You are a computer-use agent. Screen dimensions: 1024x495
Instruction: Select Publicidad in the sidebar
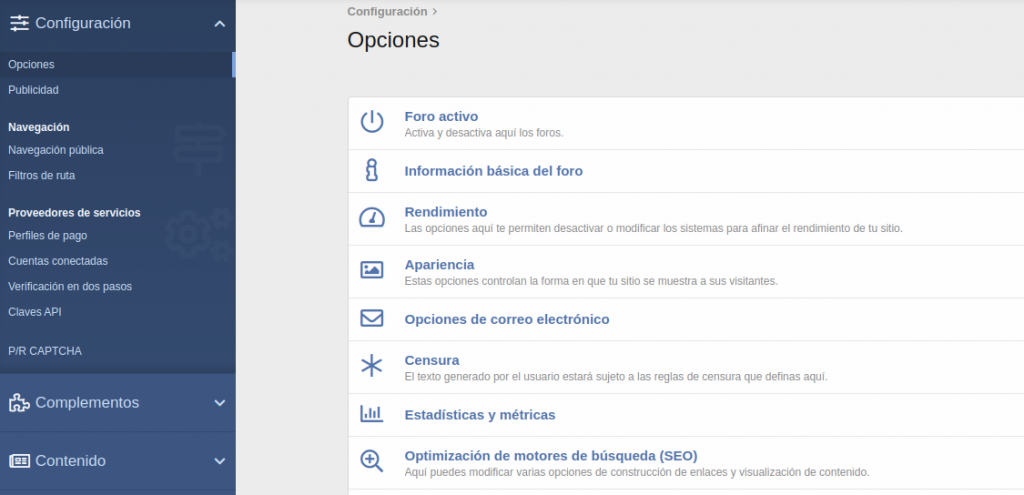click(x=33, y=90)
